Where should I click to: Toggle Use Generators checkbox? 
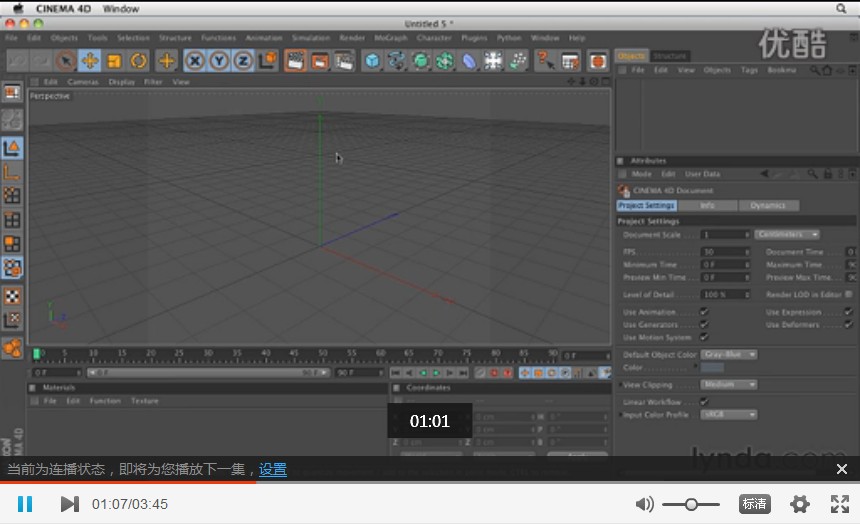click(x=704, y=324)
